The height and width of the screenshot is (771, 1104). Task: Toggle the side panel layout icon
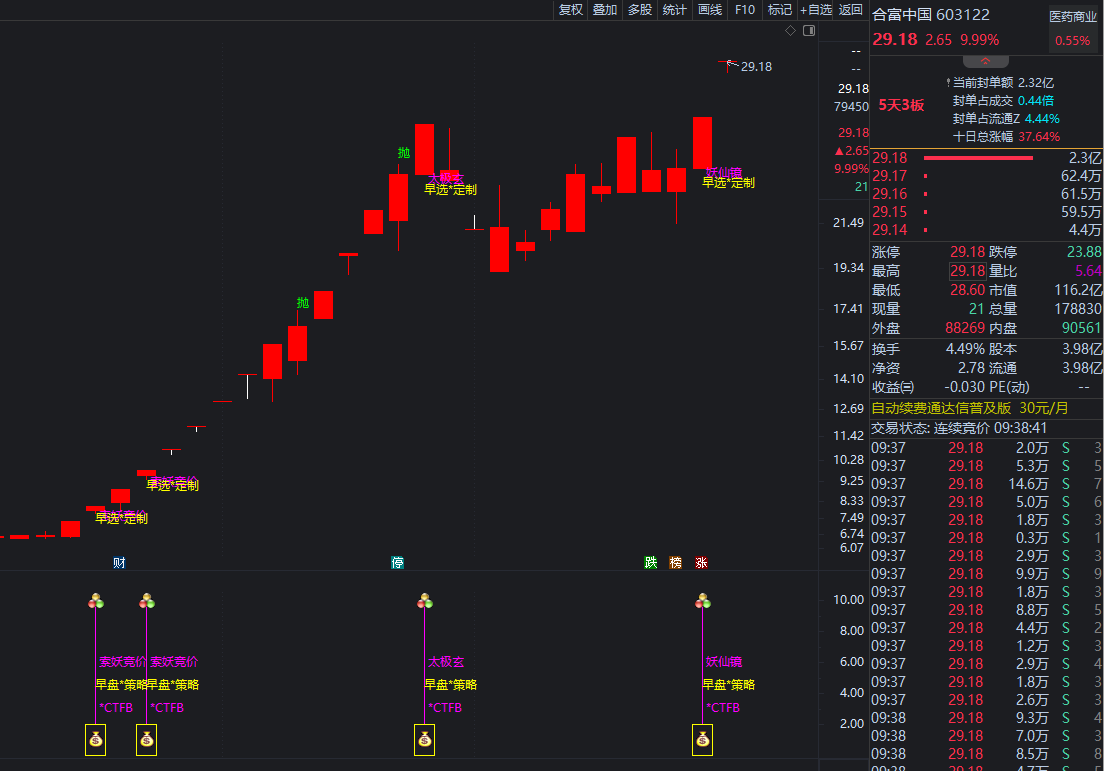(x=809, y=31)
